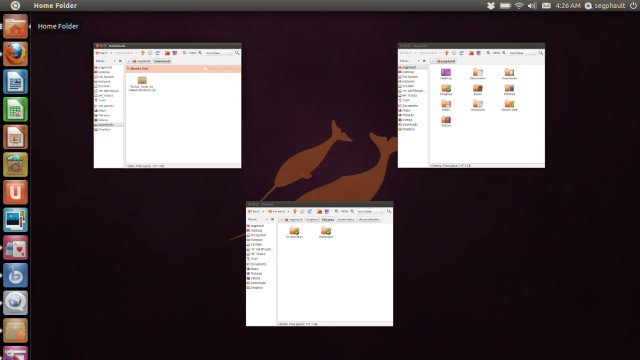The image size is (640, 360).
Task: Open view mode dropdown in Downloads window
Action: click(218, 53)
